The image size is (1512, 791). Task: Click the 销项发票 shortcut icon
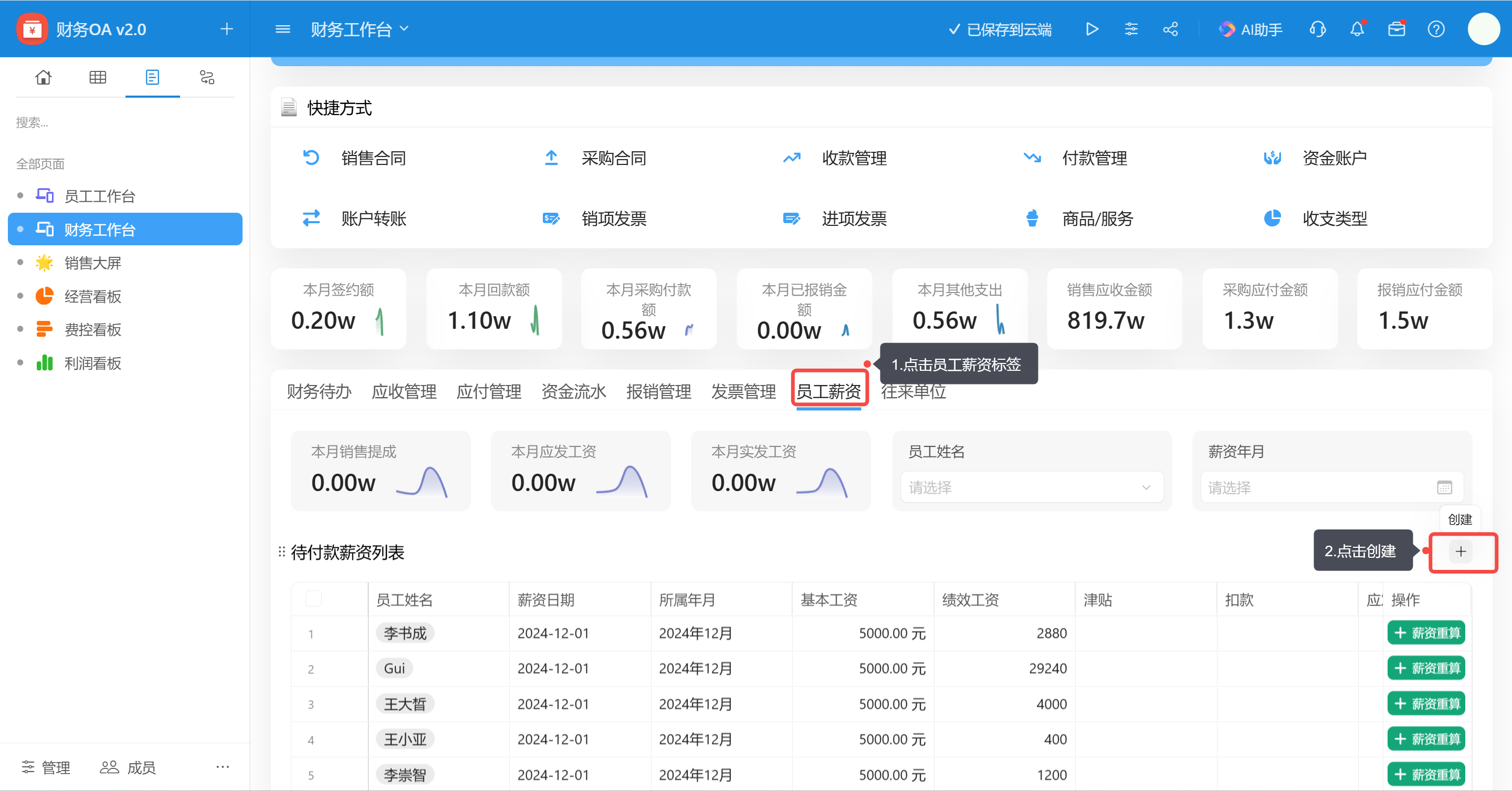click(551, 218)
